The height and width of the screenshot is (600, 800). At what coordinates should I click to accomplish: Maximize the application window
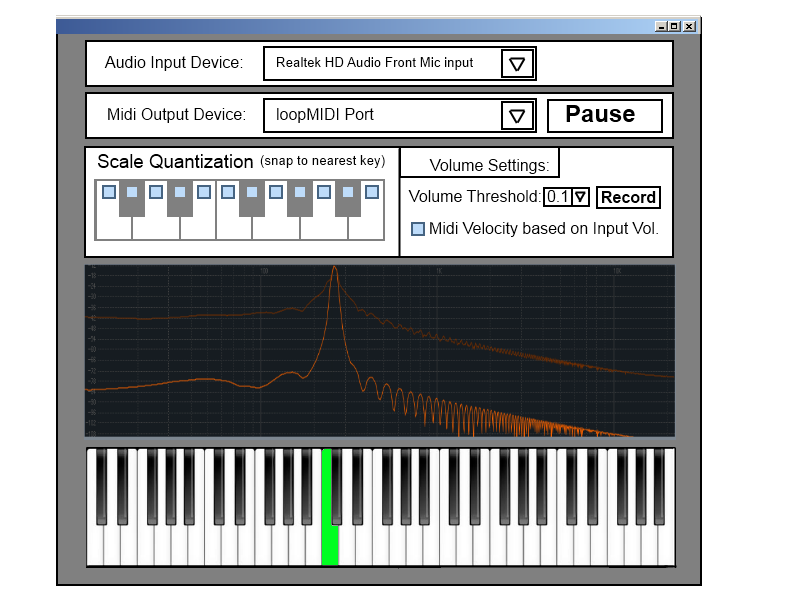[674, 26]
